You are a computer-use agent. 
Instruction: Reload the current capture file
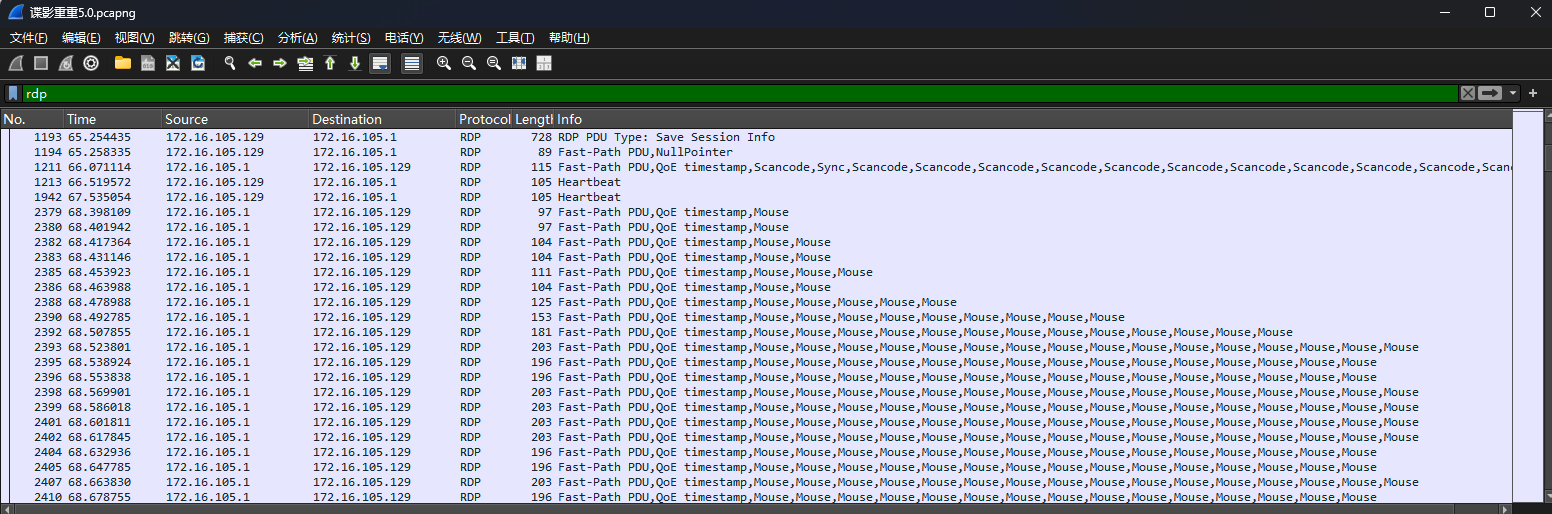click(x=198, y=63)
